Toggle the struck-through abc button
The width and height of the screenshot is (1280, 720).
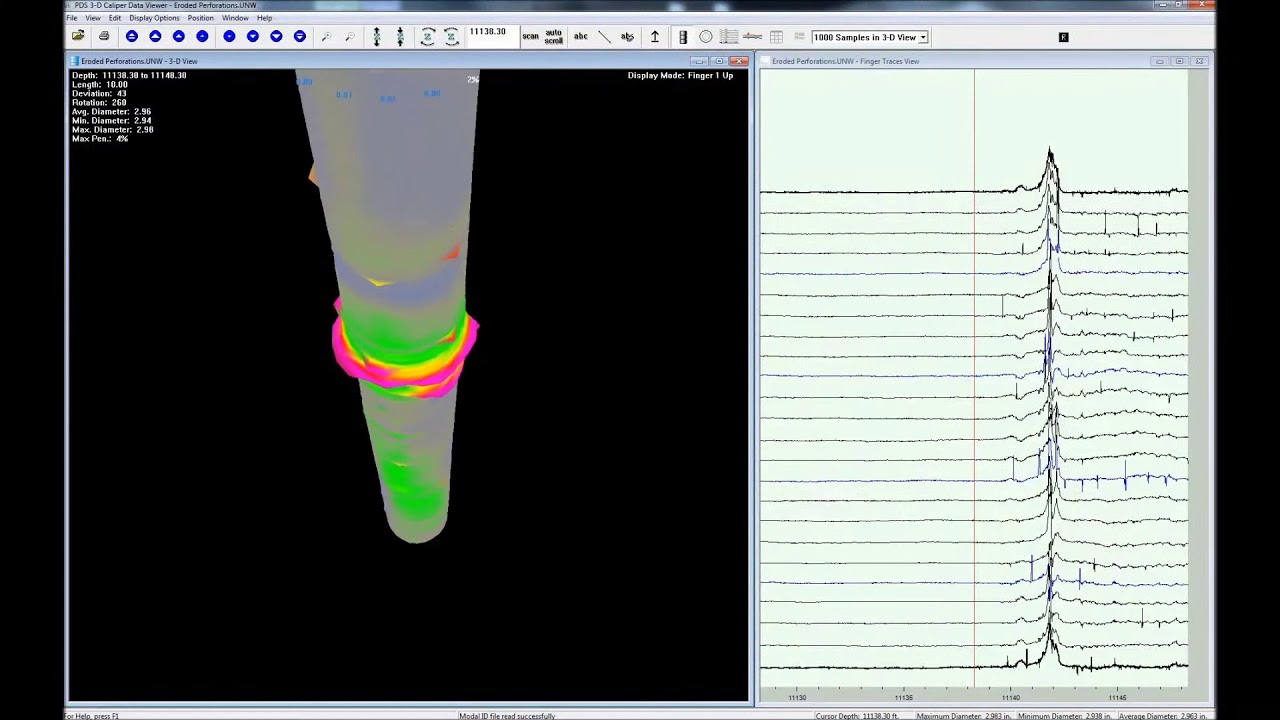[627, 37]
